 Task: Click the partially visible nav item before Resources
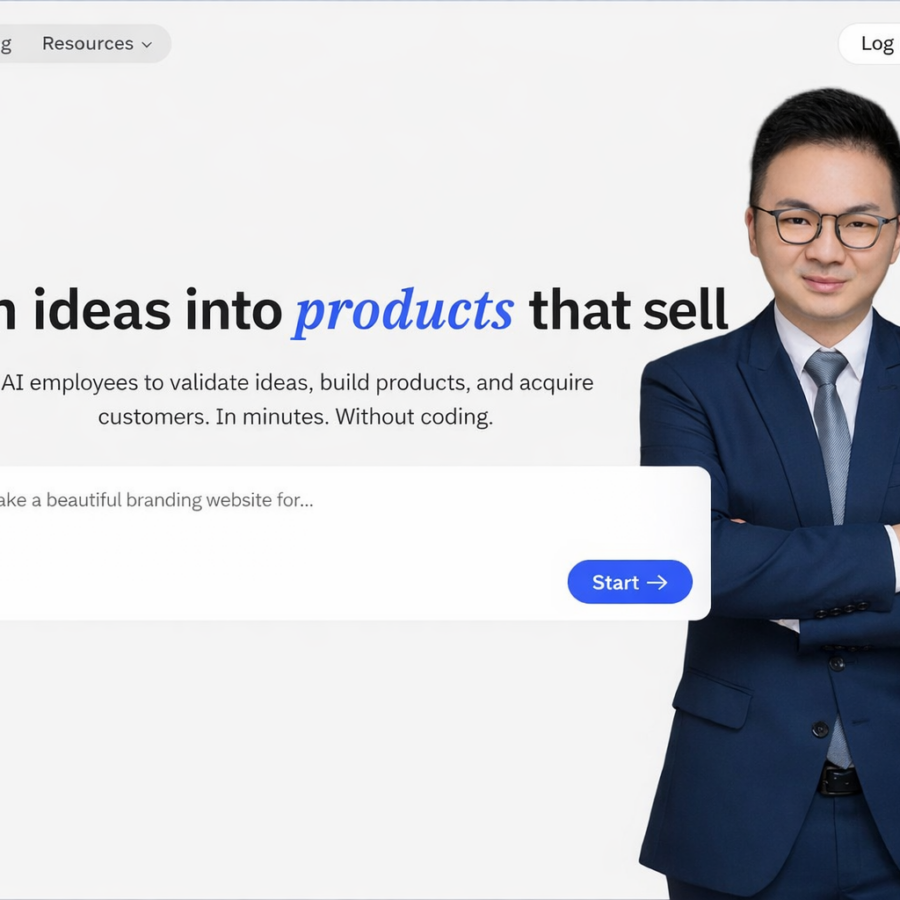[6, 44]
